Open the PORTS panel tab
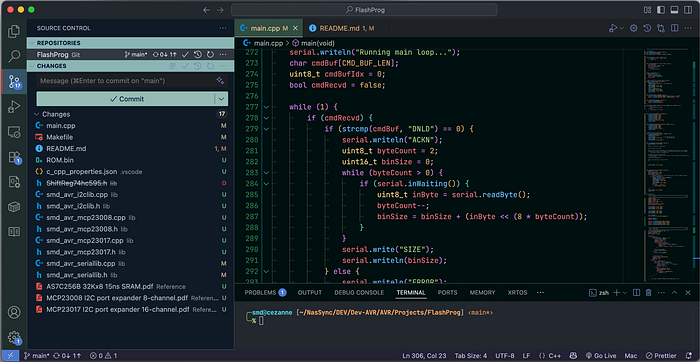The image size is (700, 362). tap(447, 293)
